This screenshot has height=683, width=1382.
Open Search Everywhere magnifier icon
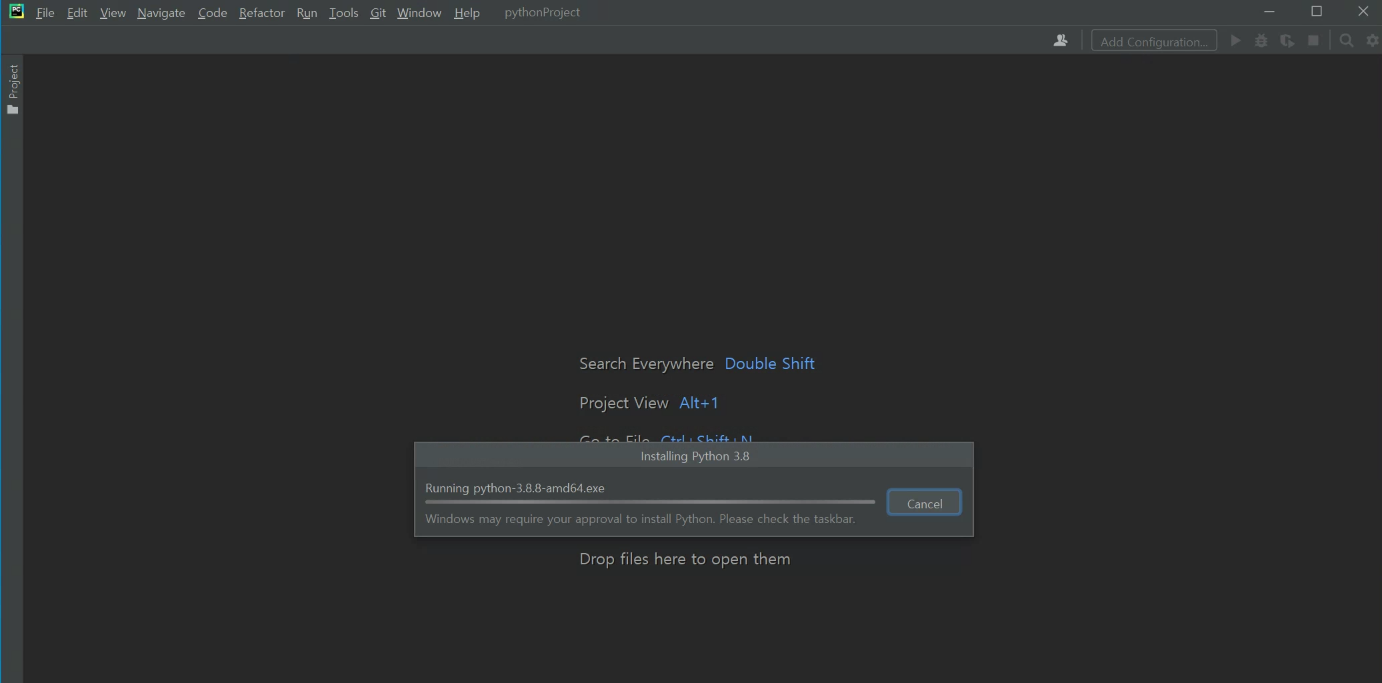1347,41
